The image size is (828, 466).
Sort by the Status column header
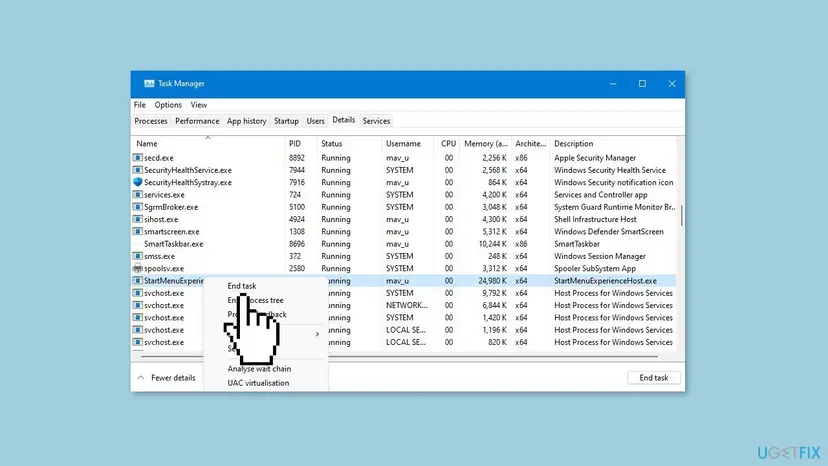(332, 144)
